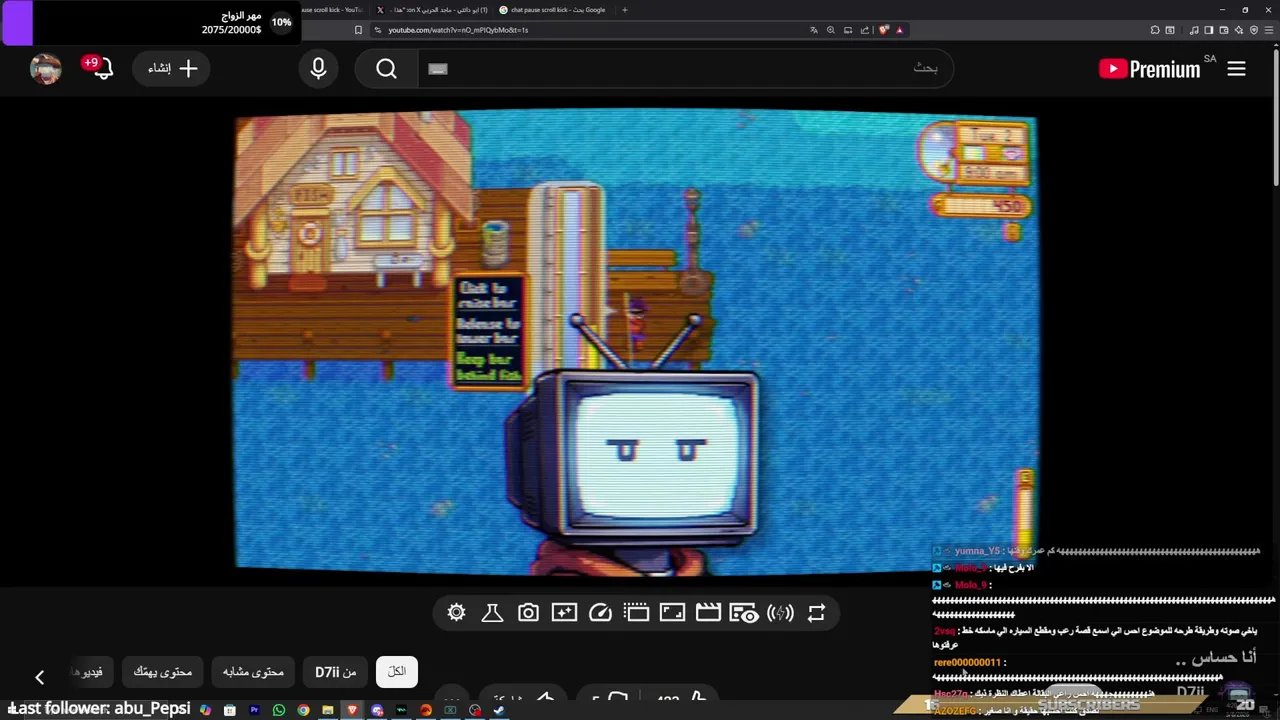Click the eye with list icon
This screenshot has width=1280, height=720.
tap(743, 613)
